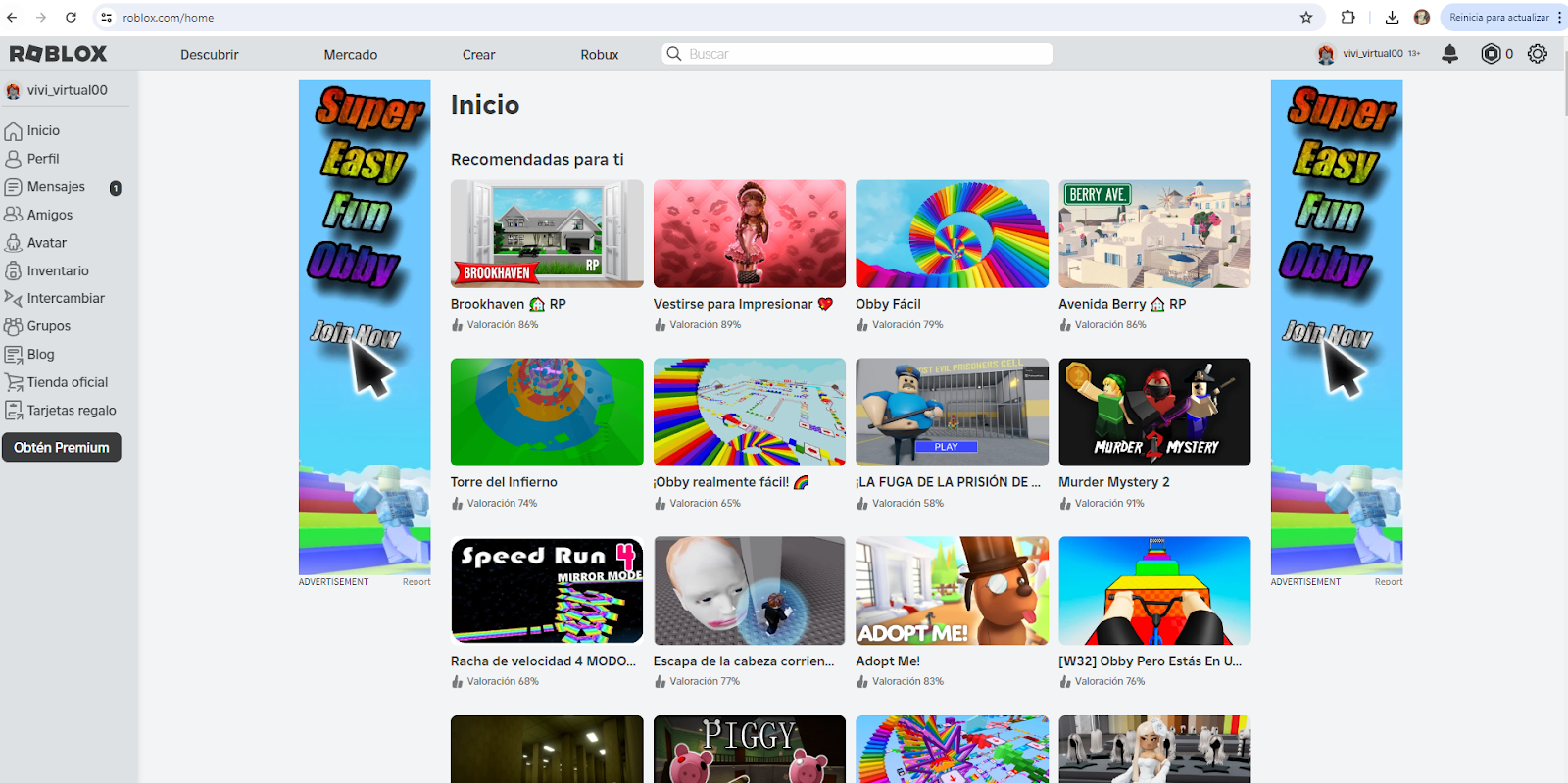The height and width of the screenshot is (783, 1568).
Task: Open the Robux tab
Action: coord(600,55)
